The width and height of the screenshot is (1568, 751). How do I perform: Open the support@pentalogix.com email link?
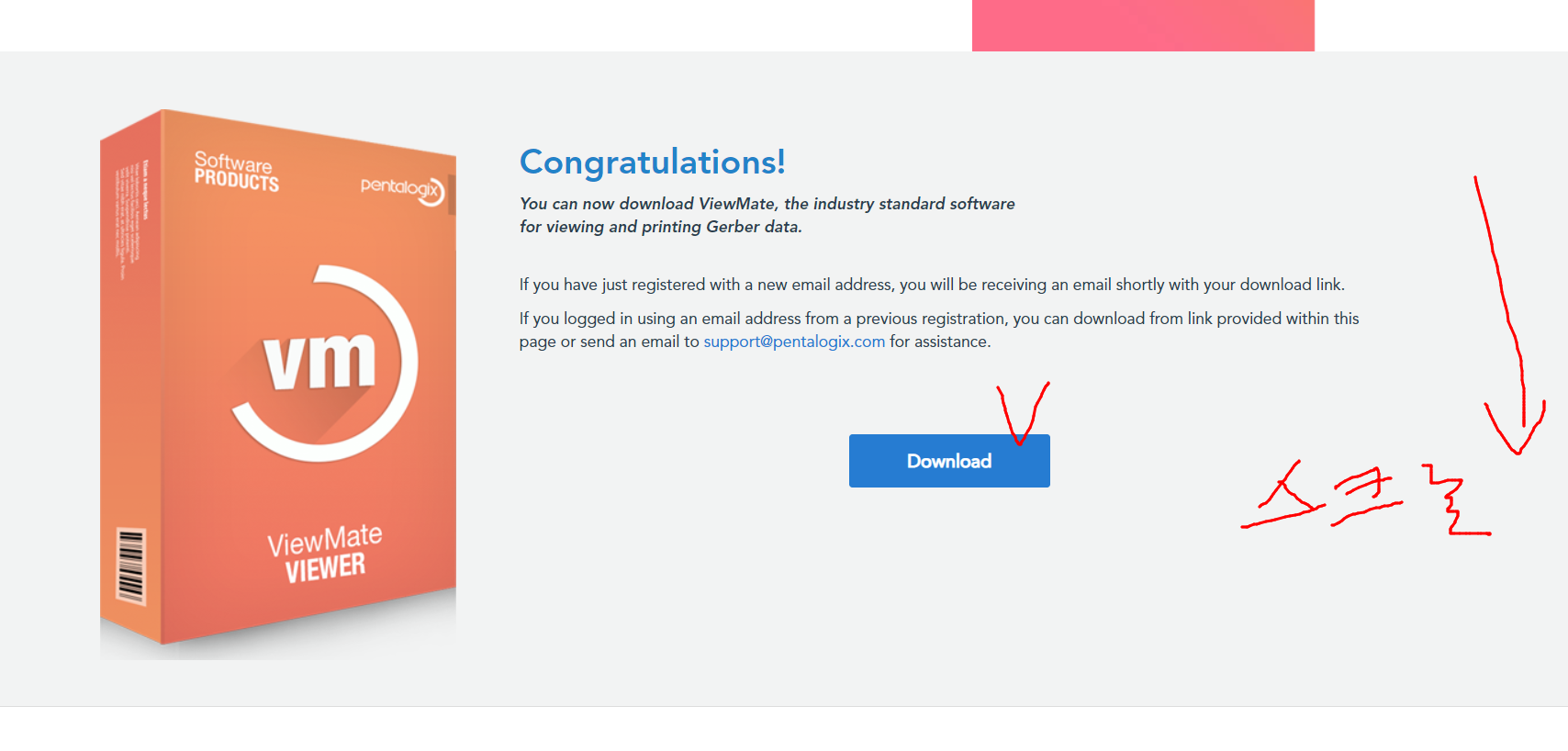[x=794, y=342]
